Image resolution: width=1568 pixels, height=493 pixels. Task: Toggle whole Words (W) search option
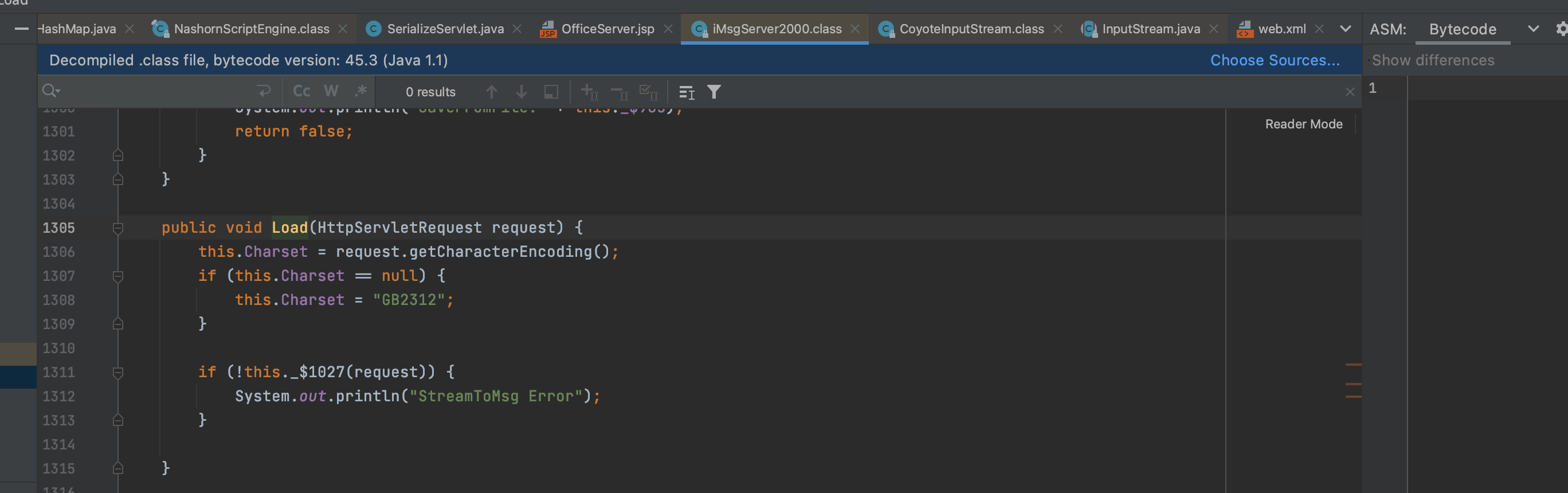[x=331, y=91]
